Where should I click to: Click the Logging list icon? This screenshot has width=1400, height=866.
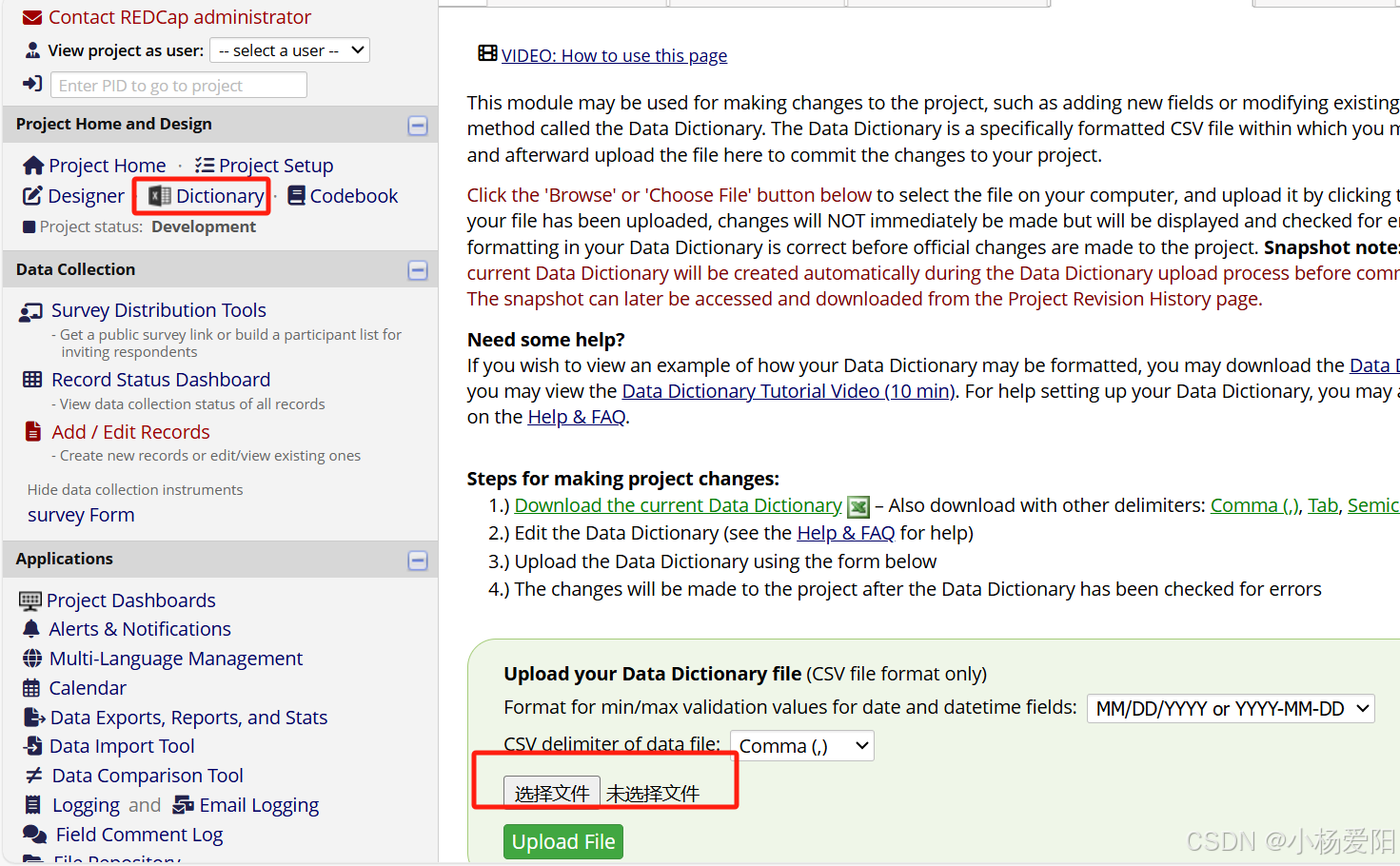coord(33,805)
